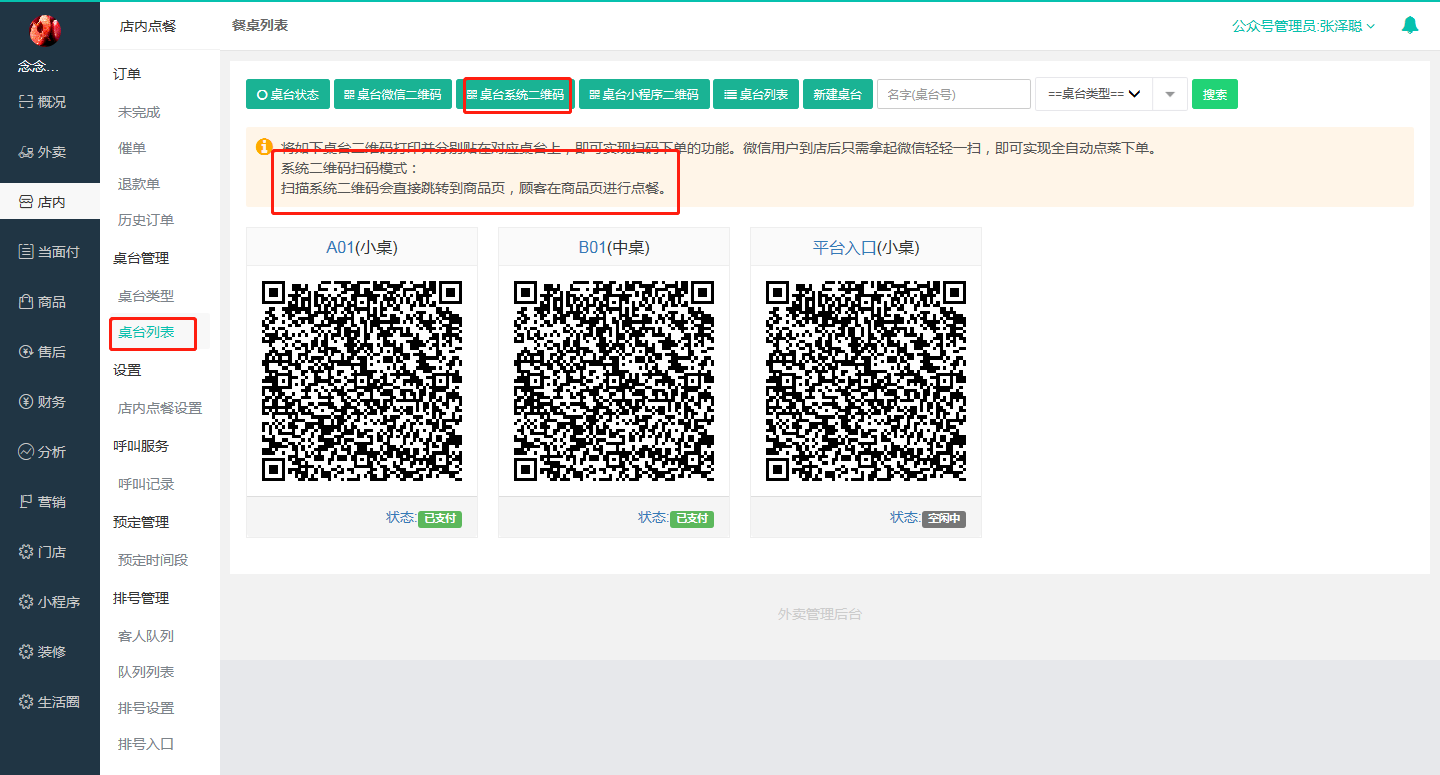Click the 店内点餐 sidebar header
This screenshot has height=775, width=1440.
point(148,26)
